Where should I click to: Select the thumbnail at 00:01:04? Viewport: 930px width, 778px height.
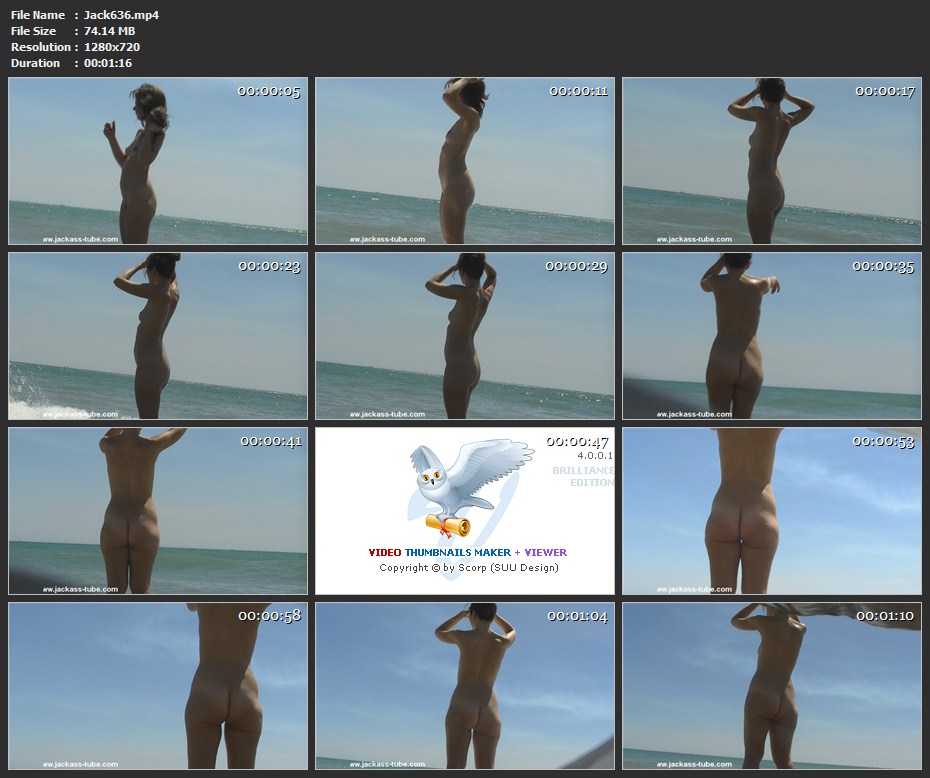(465, 686)
